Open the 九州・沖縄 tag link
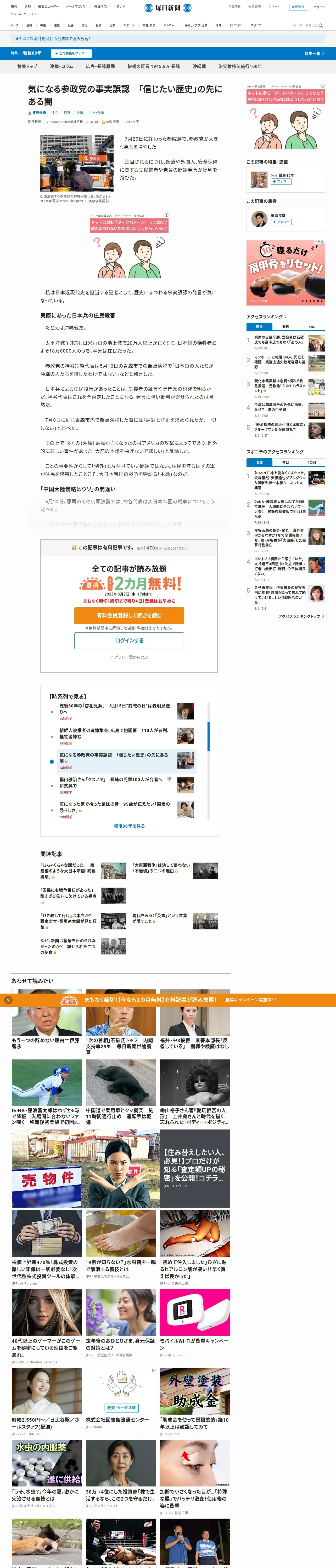336x1568 pixels. tap(96, 113)
